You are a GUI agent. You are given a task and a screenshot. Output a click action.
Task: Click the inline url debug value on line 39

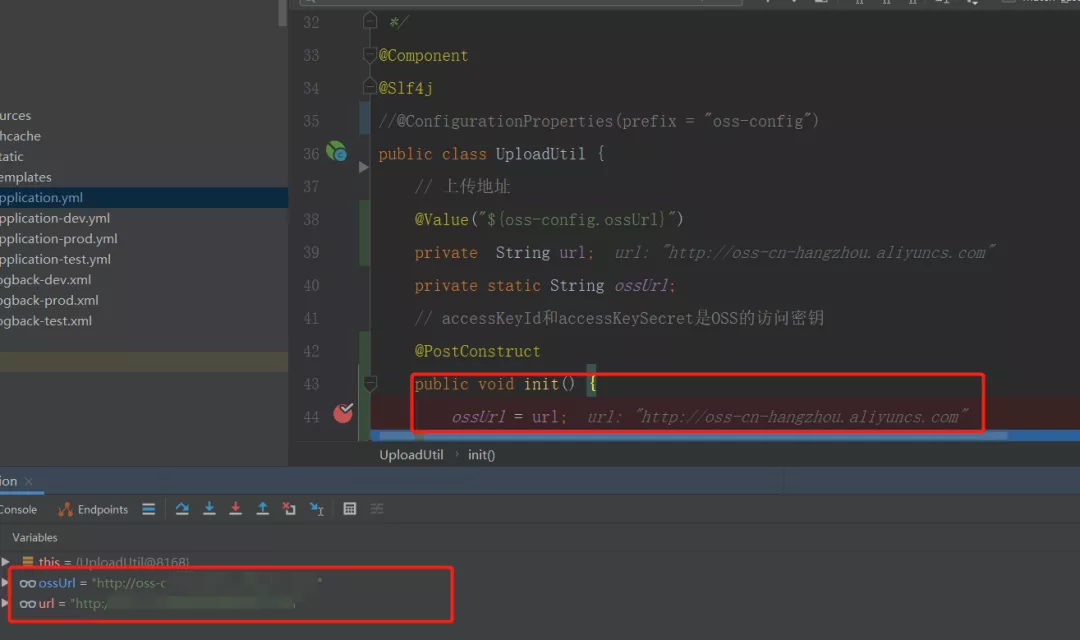pos(804,253)
